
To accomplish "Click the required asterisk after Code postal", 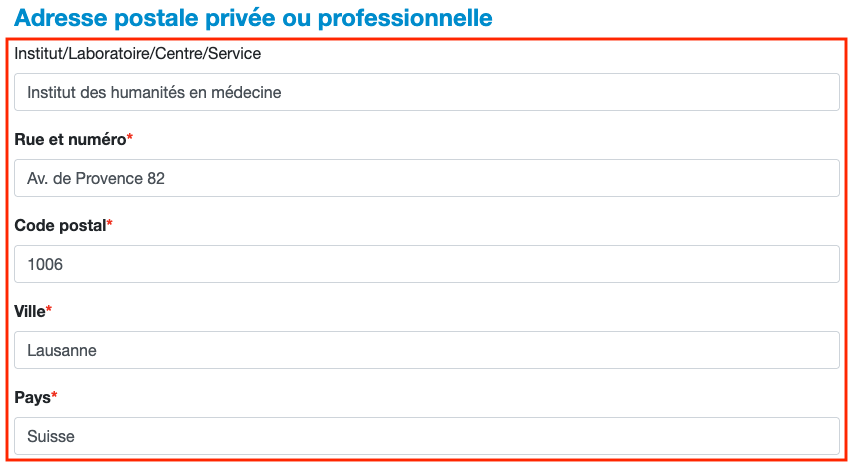I will click(x=110, y=223).
